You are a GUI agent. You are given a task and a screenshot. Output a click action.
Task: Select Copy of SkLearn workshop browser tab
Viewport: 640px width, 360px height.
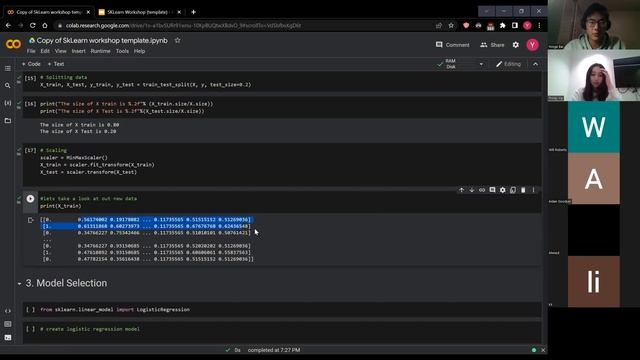coord(48,12)
